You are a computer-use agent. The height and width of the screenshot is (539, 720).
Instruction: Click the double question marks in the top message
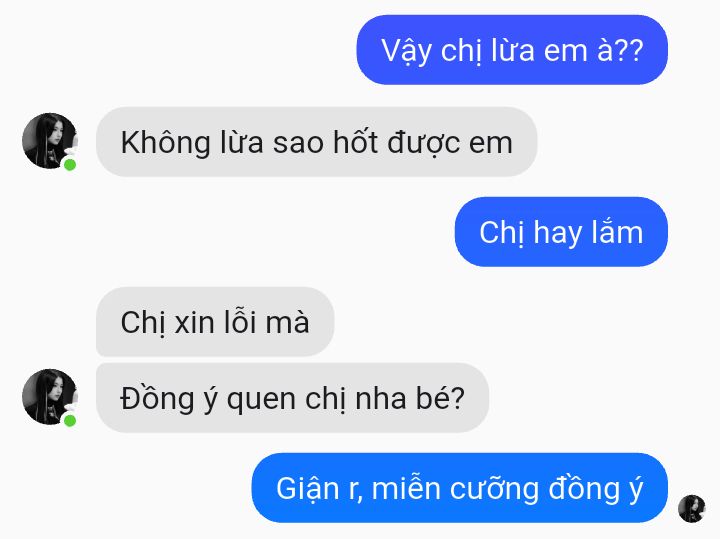pos(628,51)
